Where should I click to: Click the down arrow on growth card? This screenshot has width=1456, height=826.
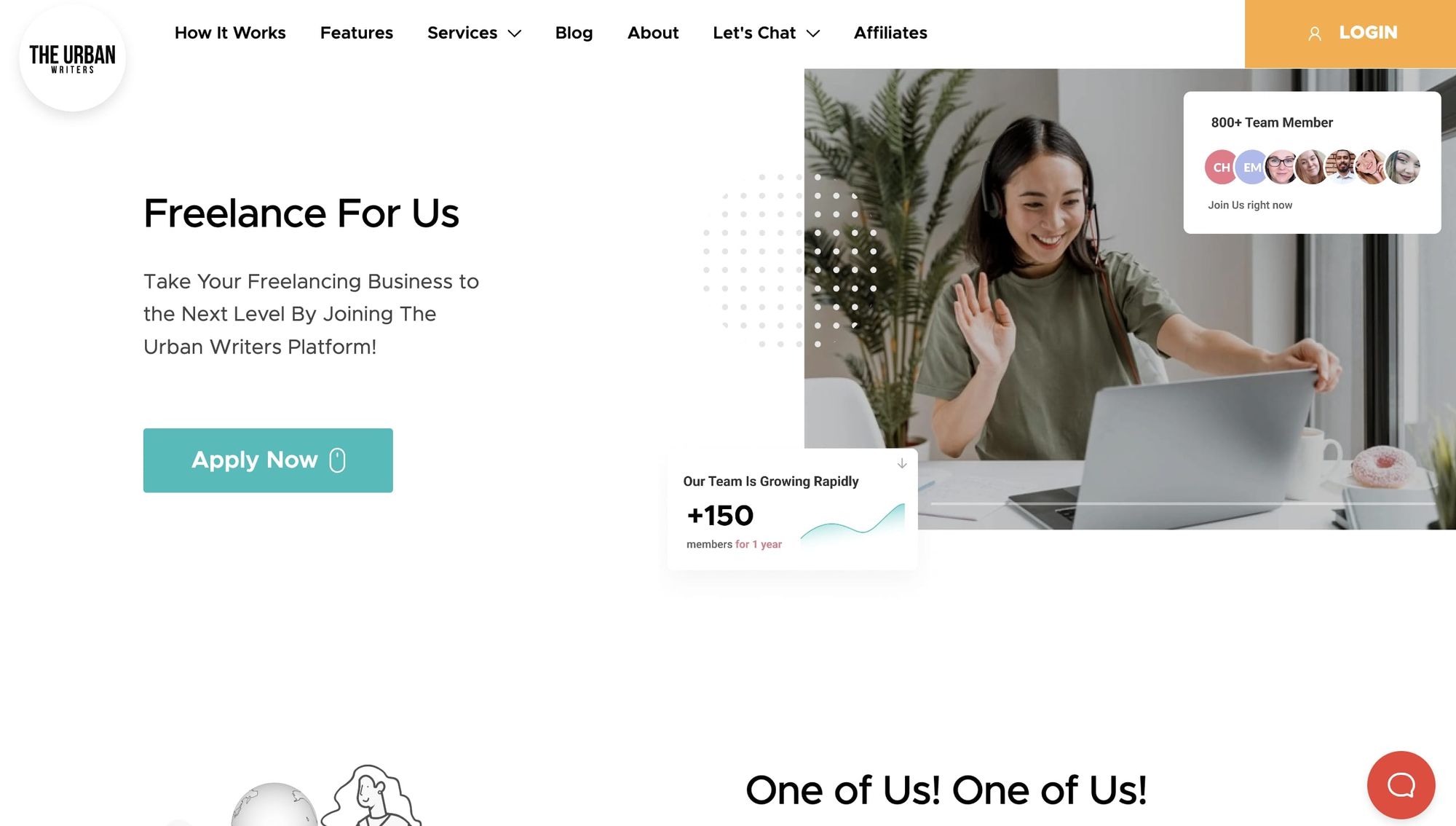click(902, 463)
